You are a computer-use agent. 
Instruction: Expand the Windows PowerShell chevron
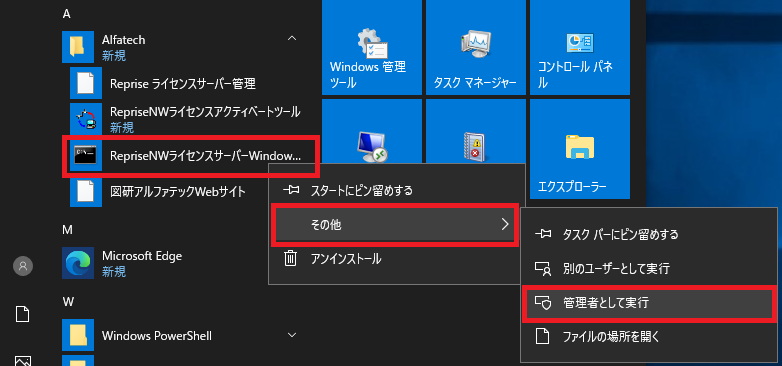click(x=293, y=335)
